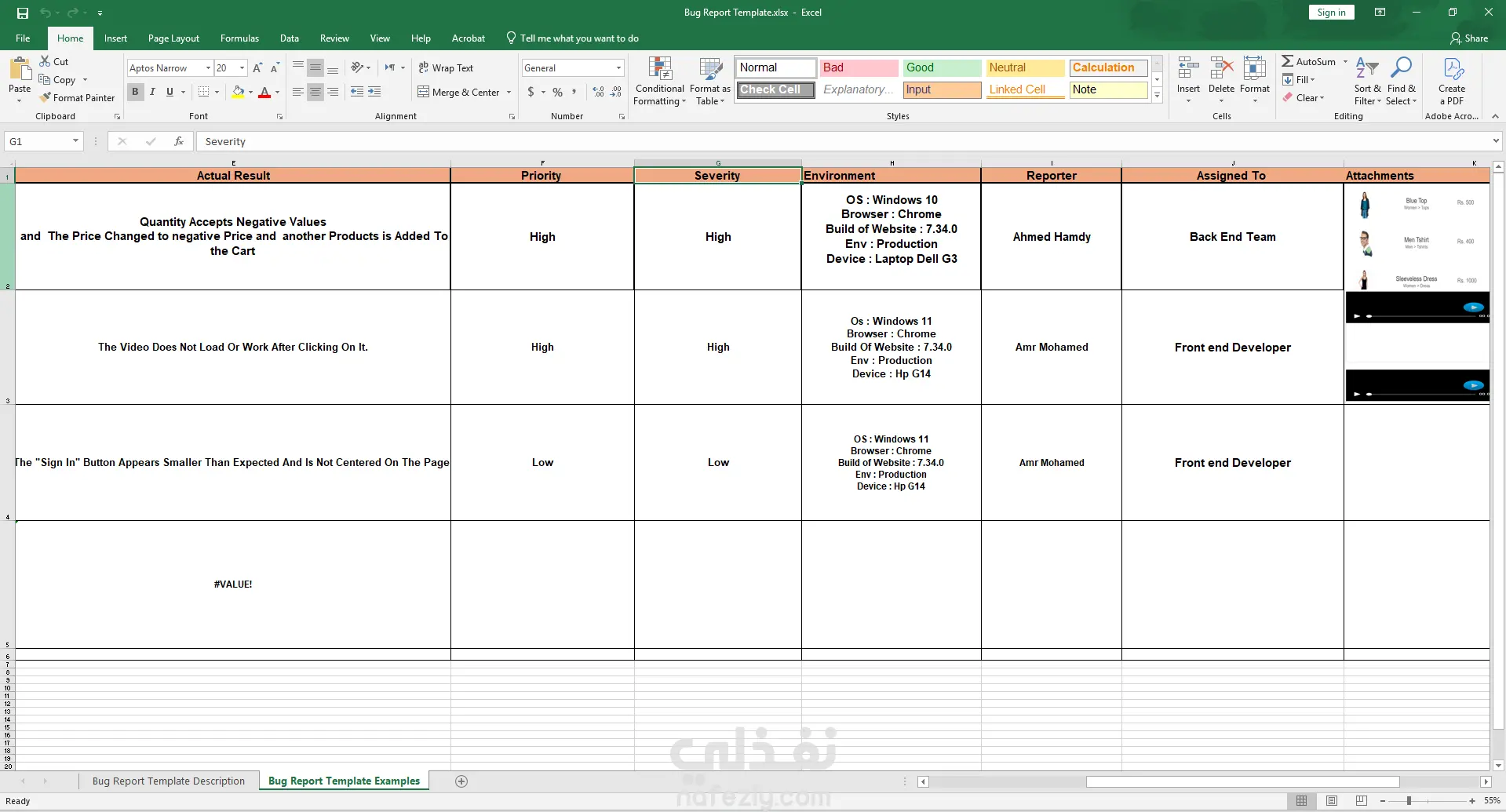Toggle Wrap Text
Image resolution: width=1506 pixels, height=812 pixels.
[446, 67]
